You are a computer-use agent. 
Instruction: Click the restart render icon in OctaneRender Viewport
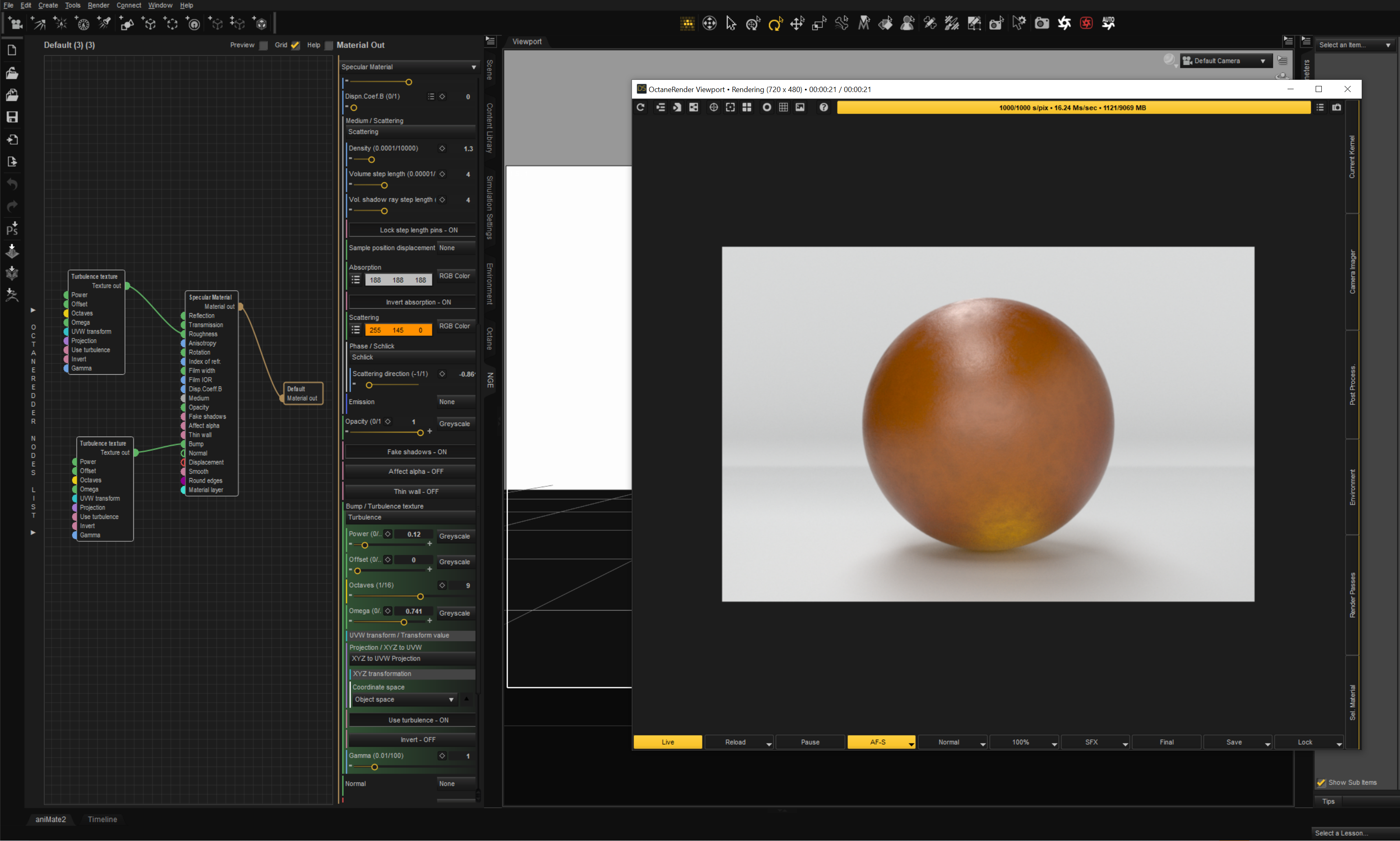(641, 107)
